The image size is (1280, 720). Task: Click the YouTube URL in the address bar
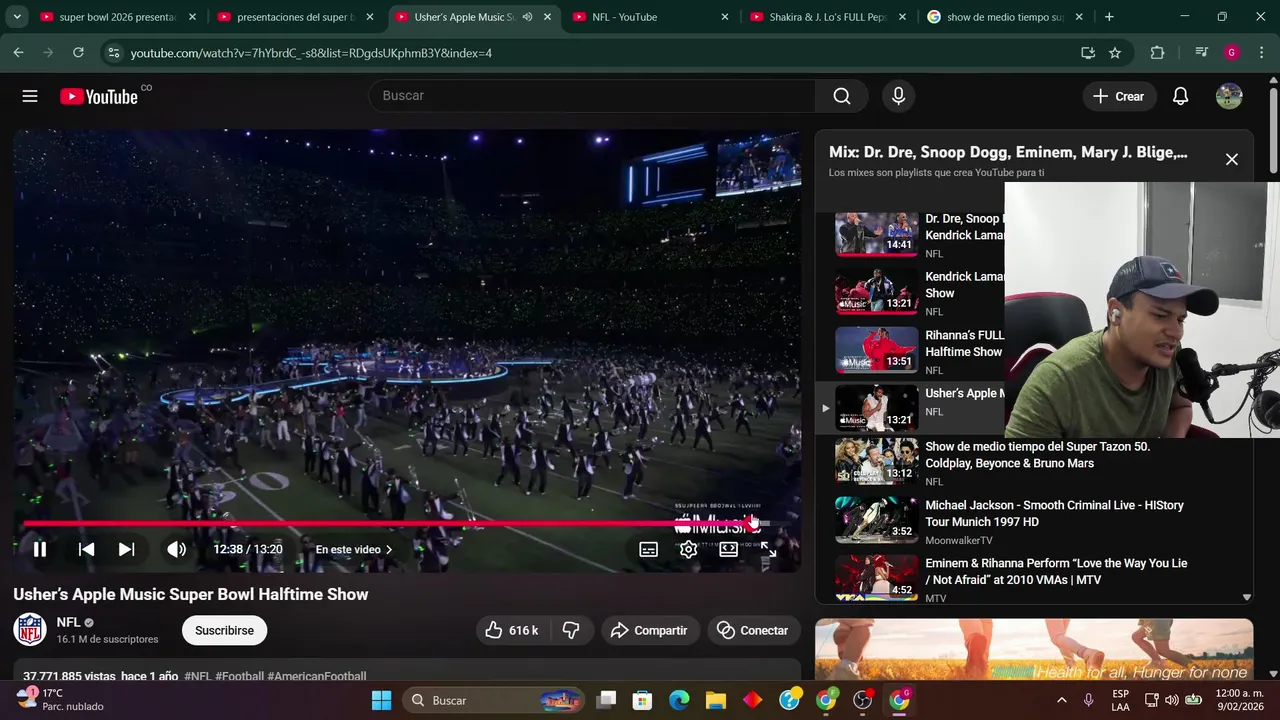[311, 53]
